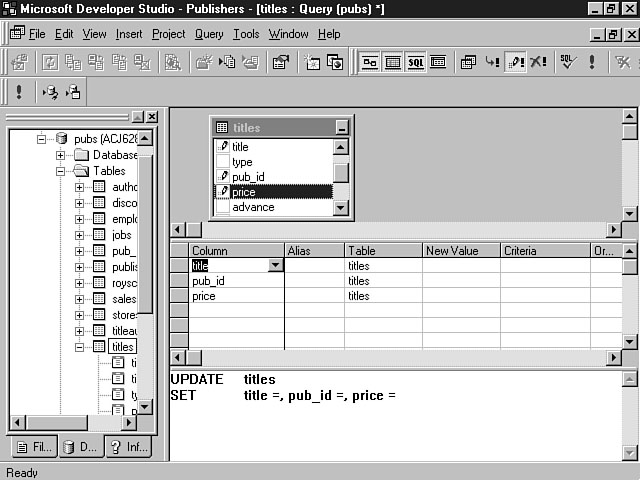Show the SQL pane toolbar button
Image resolution: width=640 pixels, height=480 pixels.
point(415,62)
